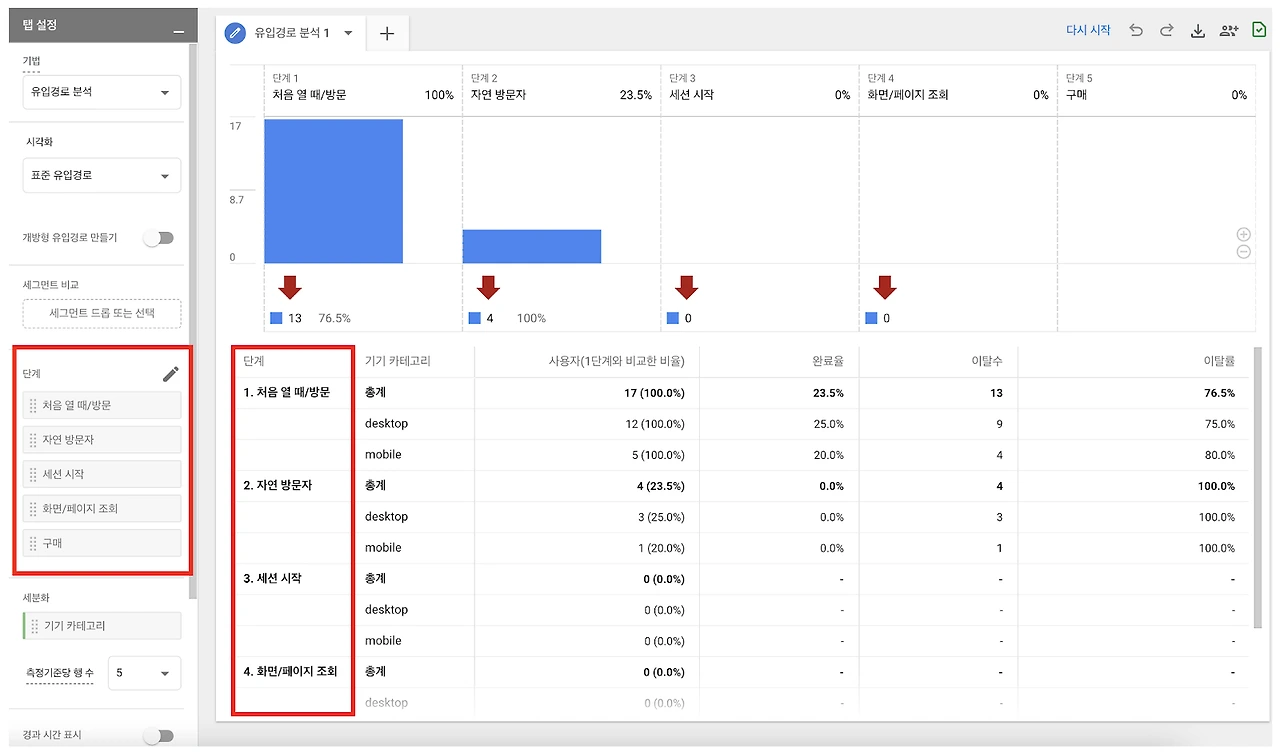
Task: Click the 다시 시작 link
Action: (1088, 31)
